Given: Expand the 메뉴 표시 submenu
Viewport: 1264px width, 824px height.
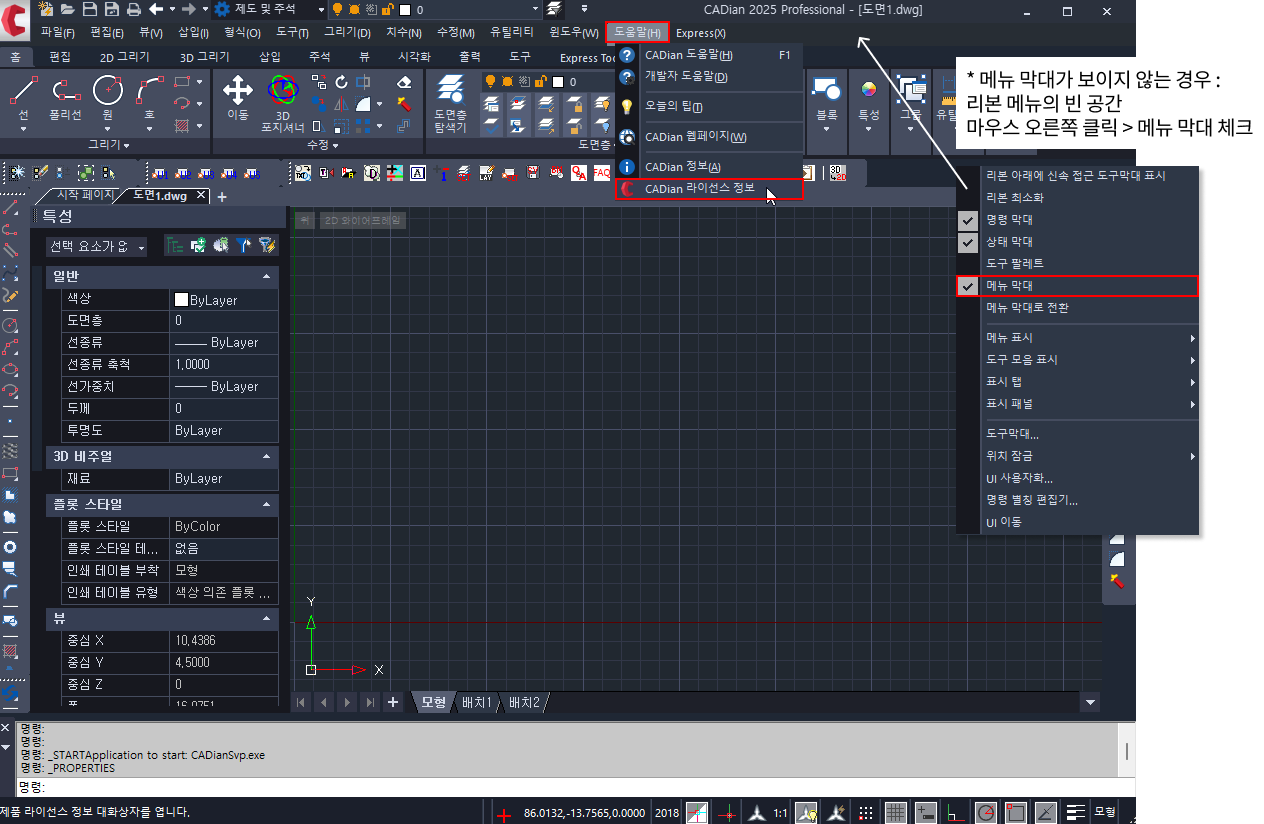Looking at the screenshot, I should (x=1090, y=338).
